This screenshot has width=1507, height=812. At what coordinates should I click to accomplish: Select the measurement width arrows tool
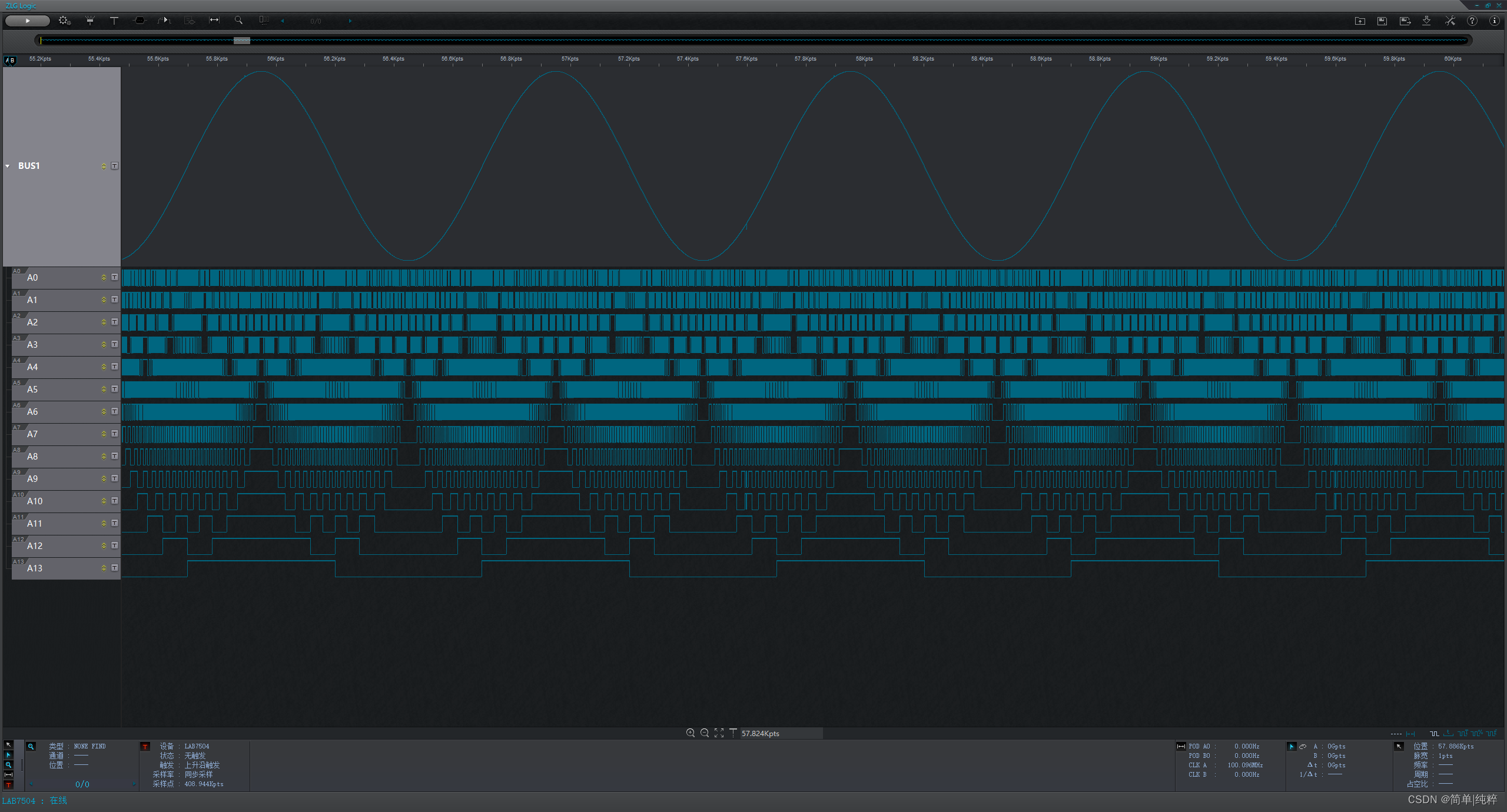click(x=214, y=21)
